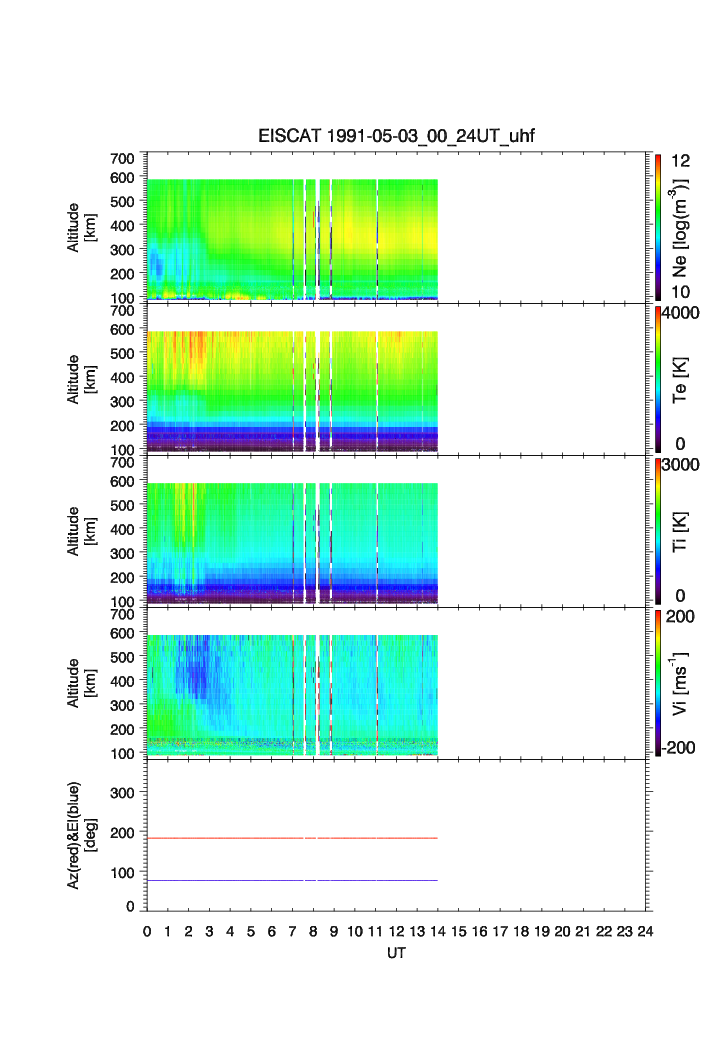Click the blue elevation line in bottom panel
This screenshot has width=708, height=1063.
[x=292, y=880]
